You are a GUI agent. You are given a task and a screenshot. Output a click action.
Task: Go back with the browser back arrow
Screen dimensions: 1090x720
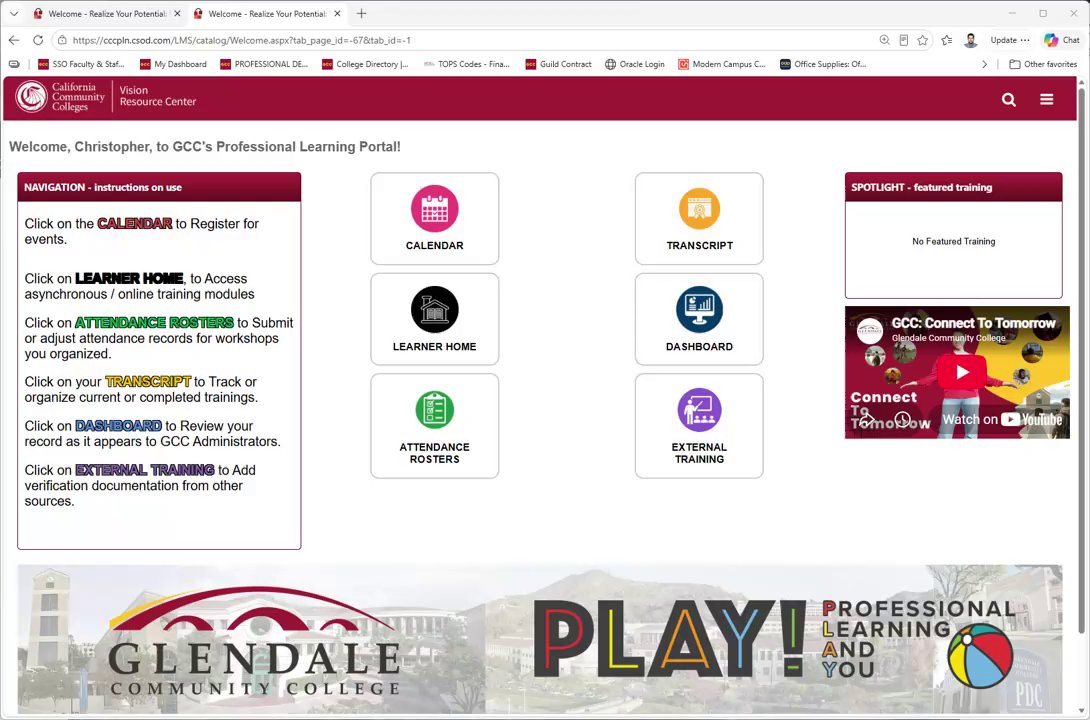14,40
